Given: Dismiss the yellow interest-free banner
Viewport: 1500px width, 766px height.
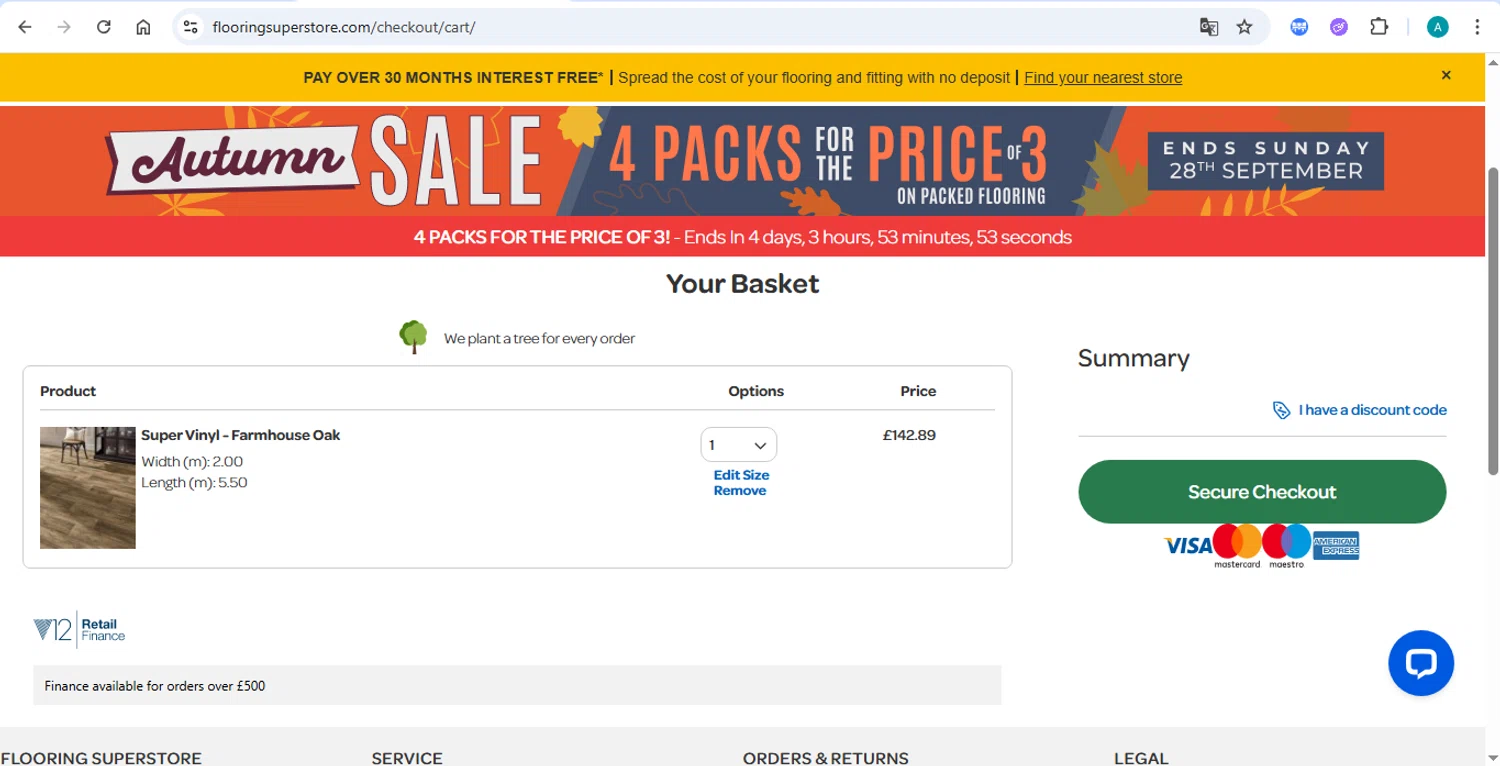Looking at the screenshot, I should pyautogui.click(x=1446, y=75).
